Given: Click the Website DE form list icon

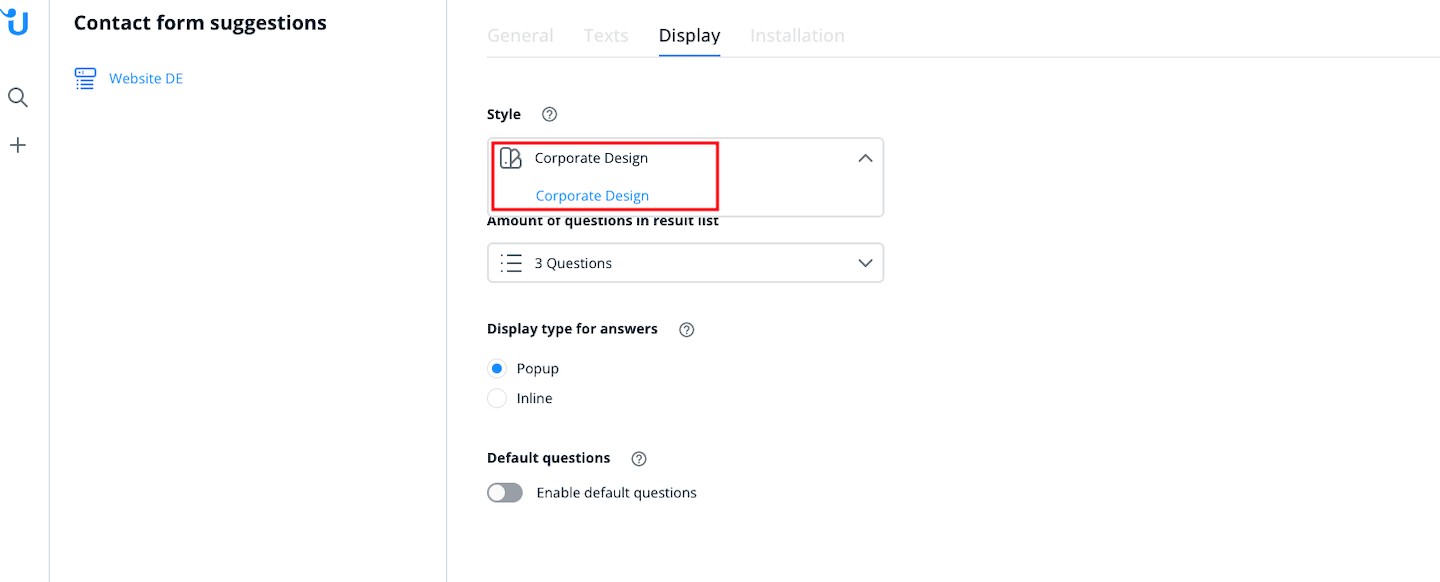Looking at the screenshot, I should point(86,79).
